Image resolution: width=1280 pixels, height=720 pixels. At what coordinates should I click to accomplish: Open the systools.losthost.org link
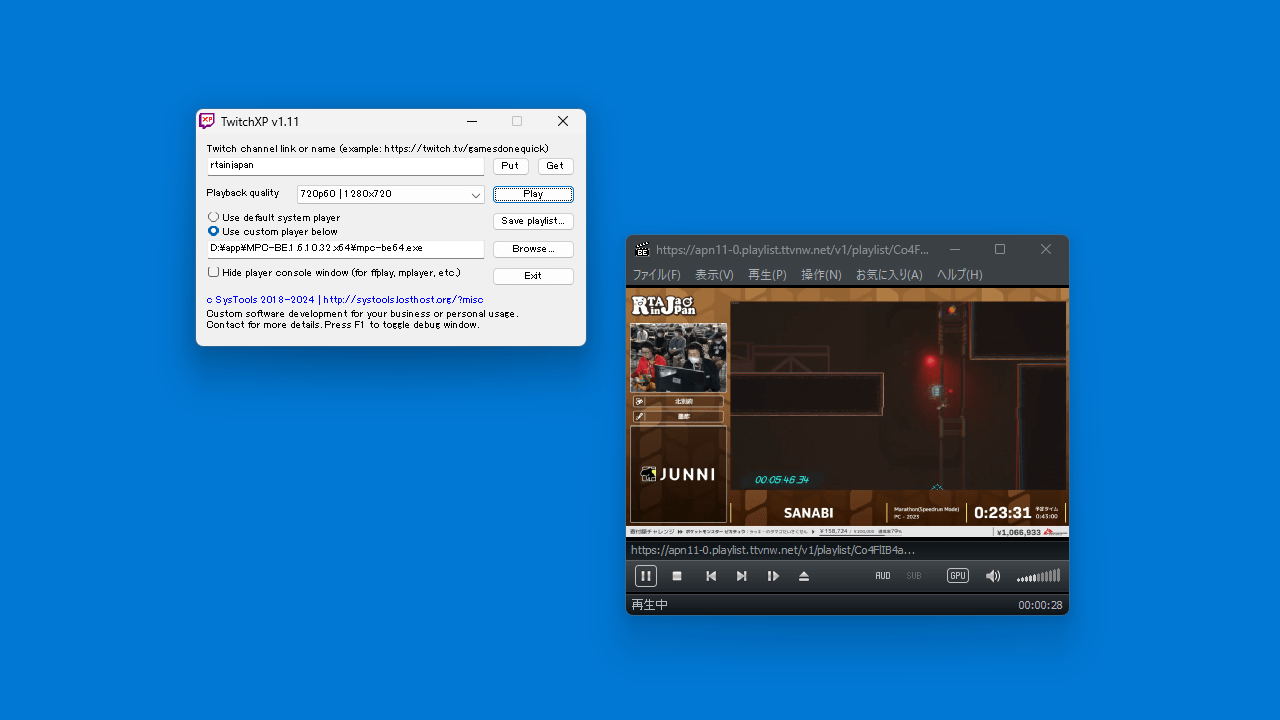[403, 299]
